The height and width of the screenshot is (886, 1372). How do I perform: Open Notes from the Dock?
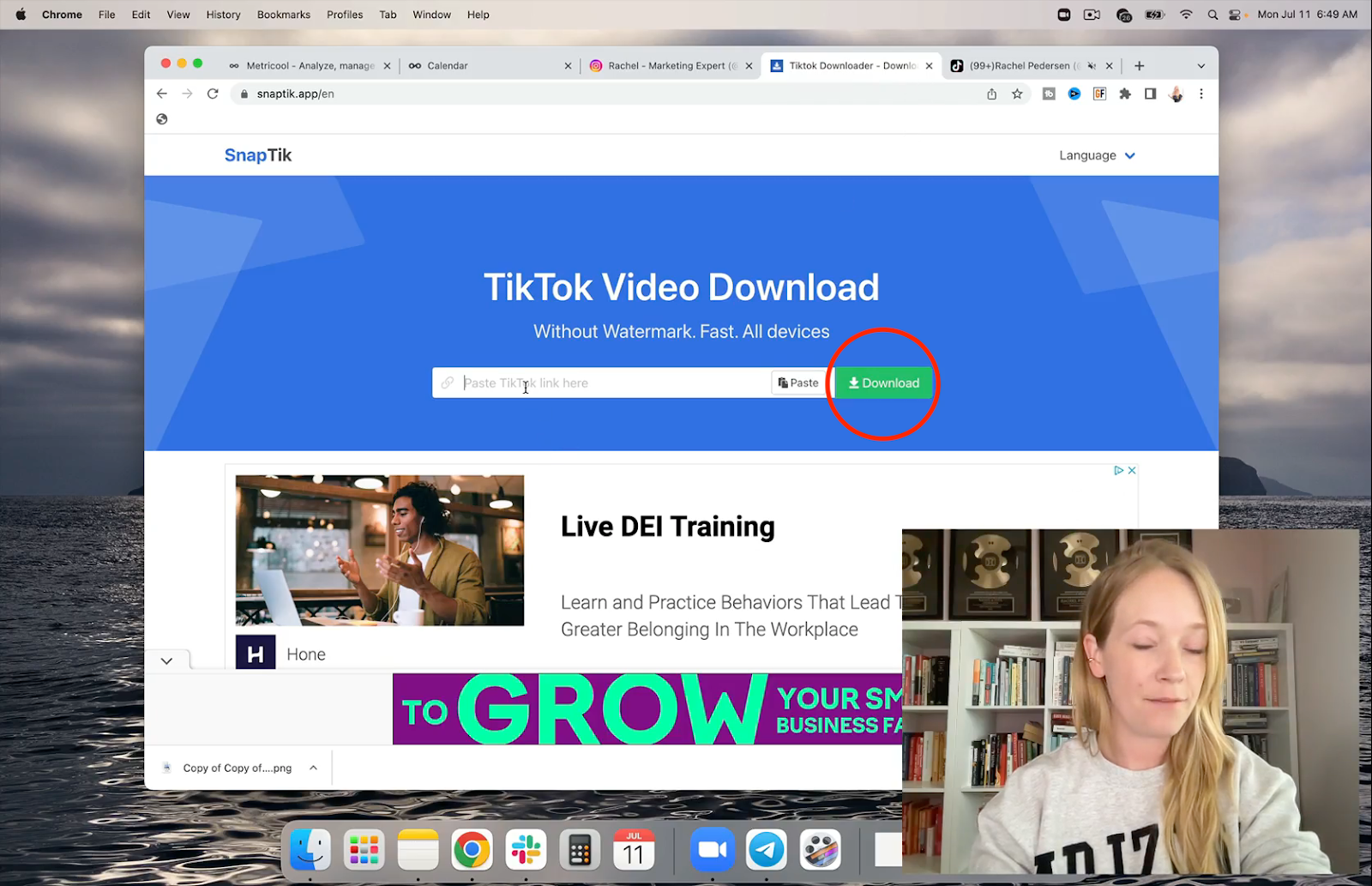click(x=418, y=850)
